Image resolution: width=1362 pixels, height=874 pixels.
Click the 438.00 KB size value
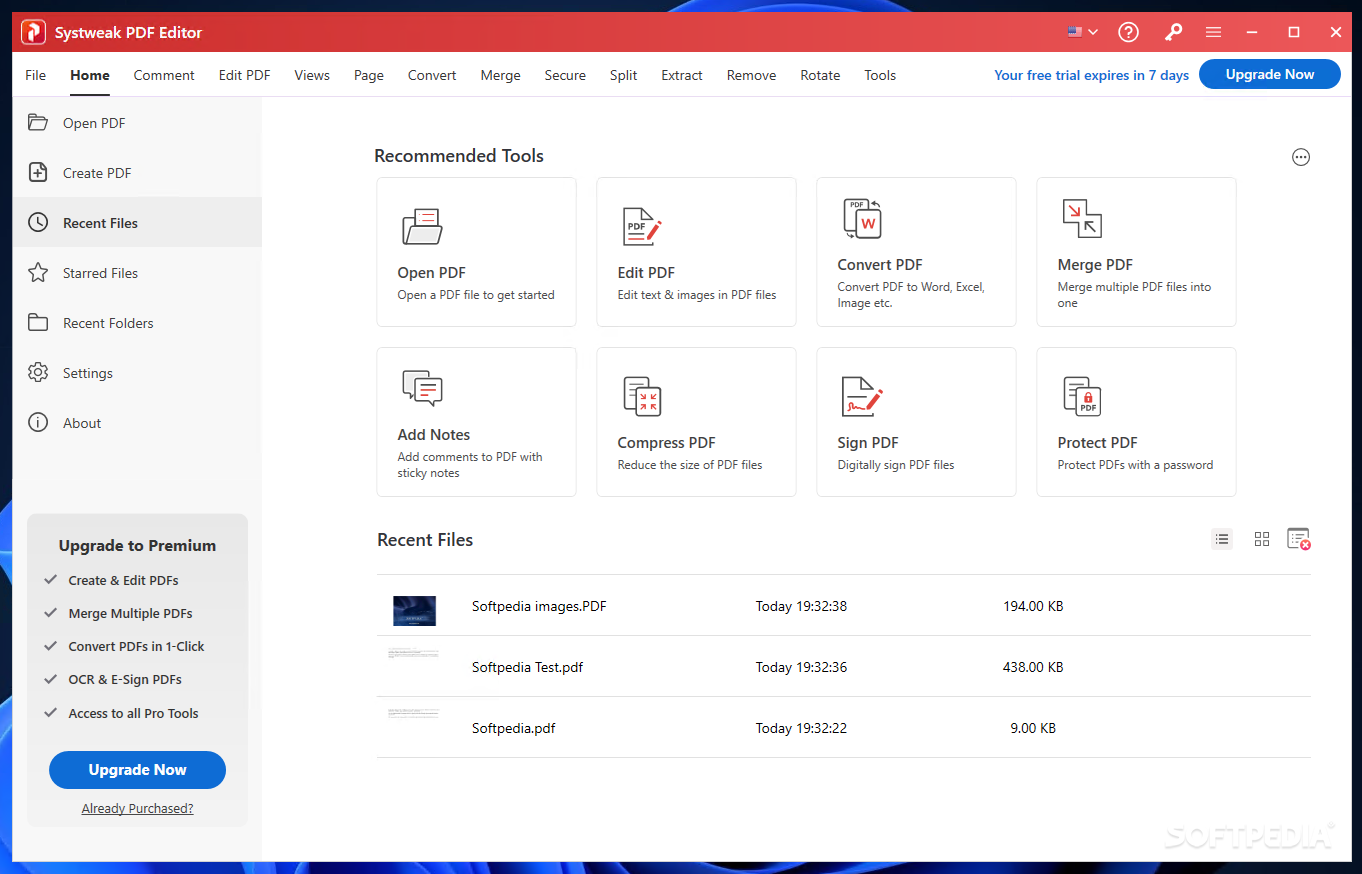tap(1033, 667)
